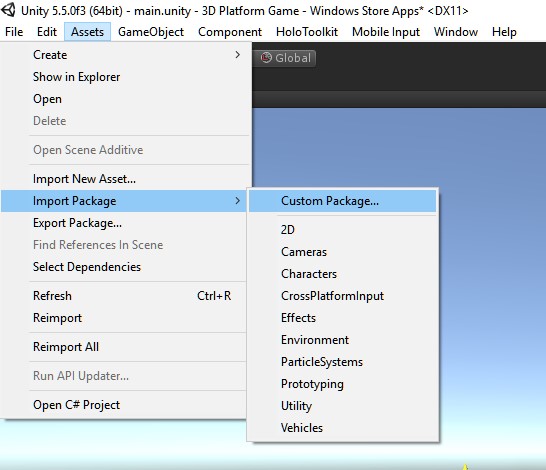Expand the Create submenu

tap(126, 55)
